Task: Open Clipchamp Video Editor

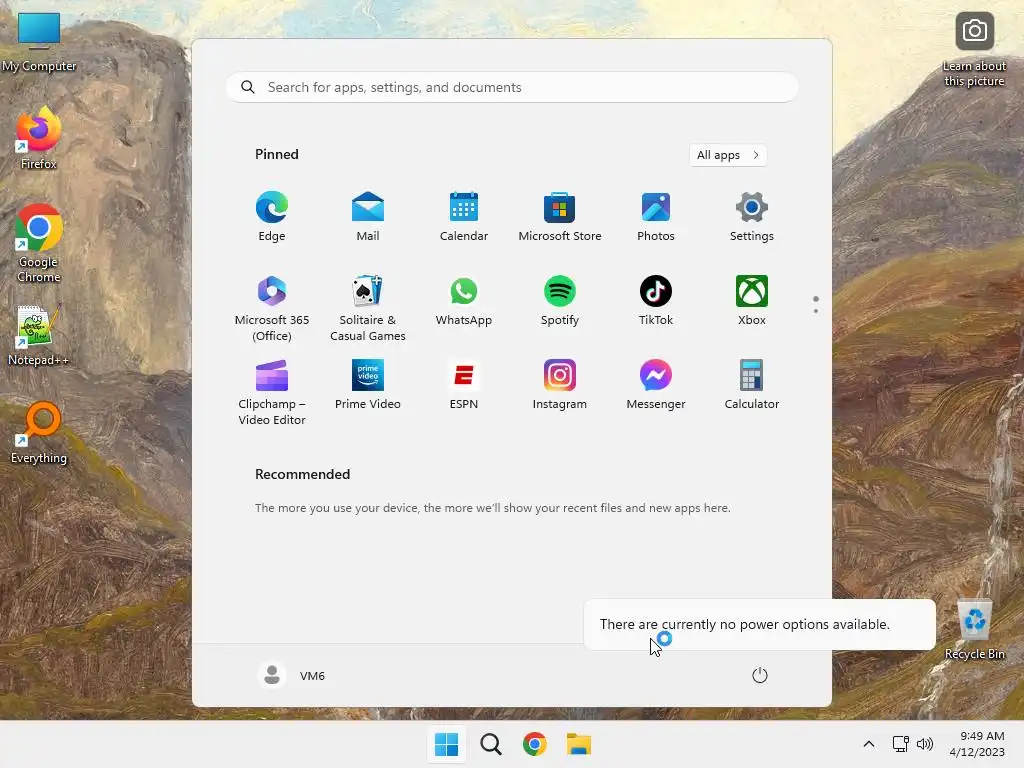Action: click(x=272, y=392)
